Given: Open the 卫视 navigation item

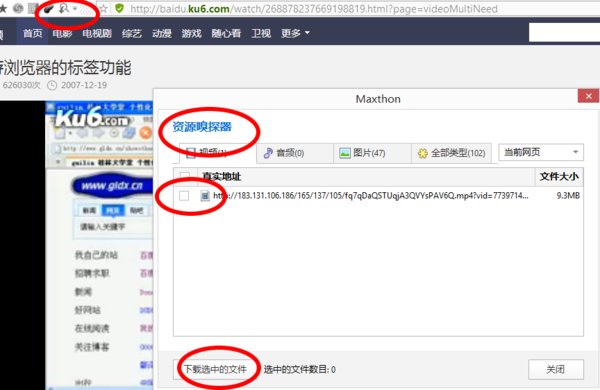Looking at the screenshot, I should 261,33.
